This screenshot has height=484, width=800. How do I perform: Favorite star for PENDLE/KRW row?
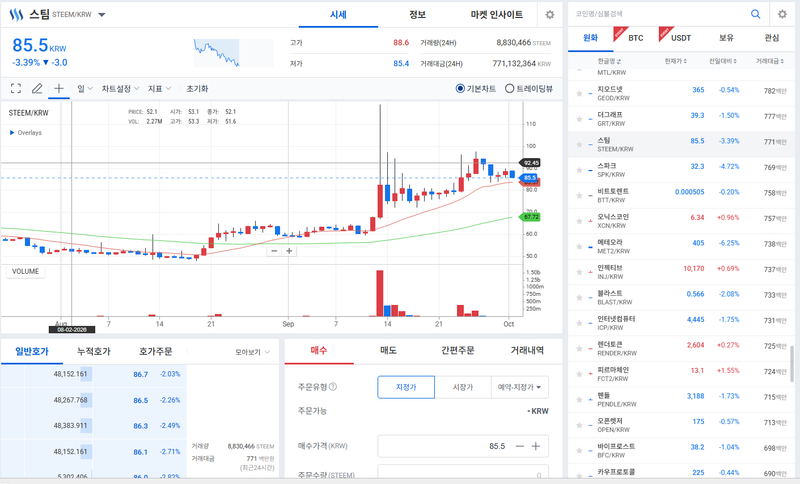(x=579, y=399)
